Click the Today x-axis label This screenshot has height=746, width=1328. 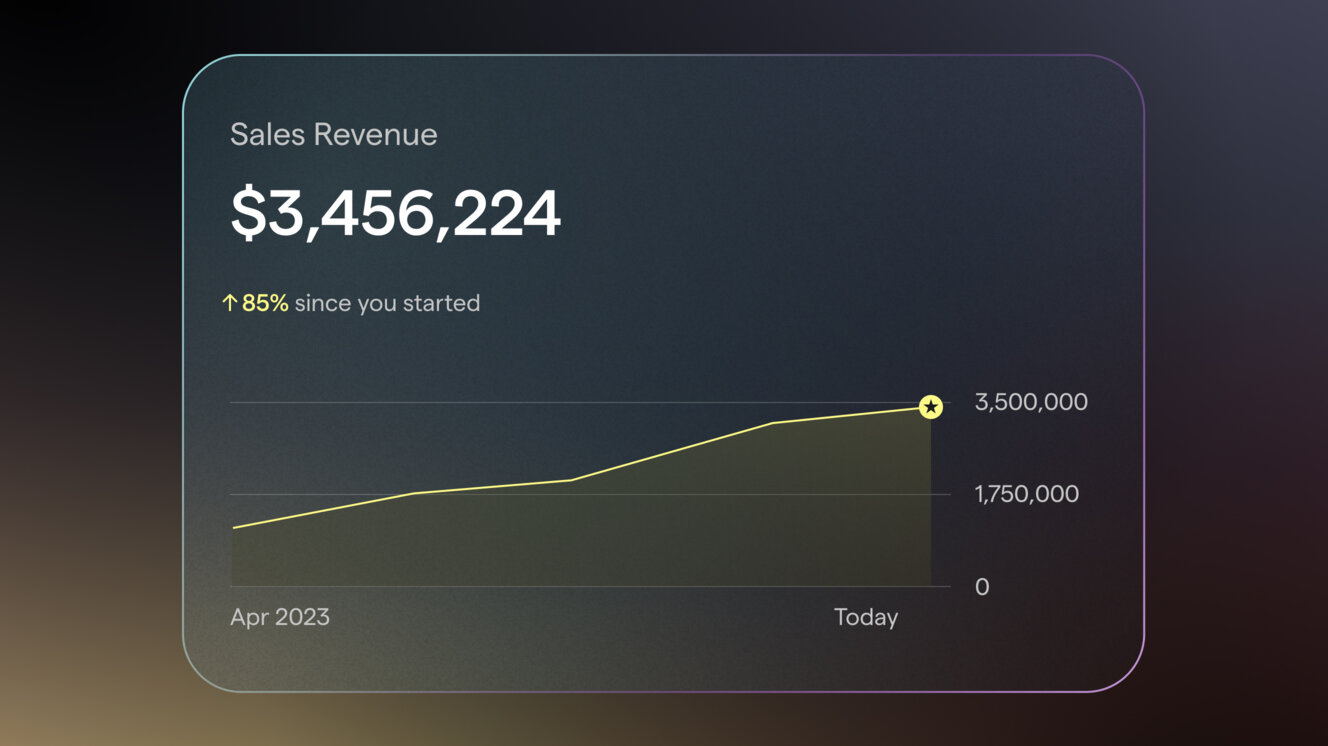[866, 617]
